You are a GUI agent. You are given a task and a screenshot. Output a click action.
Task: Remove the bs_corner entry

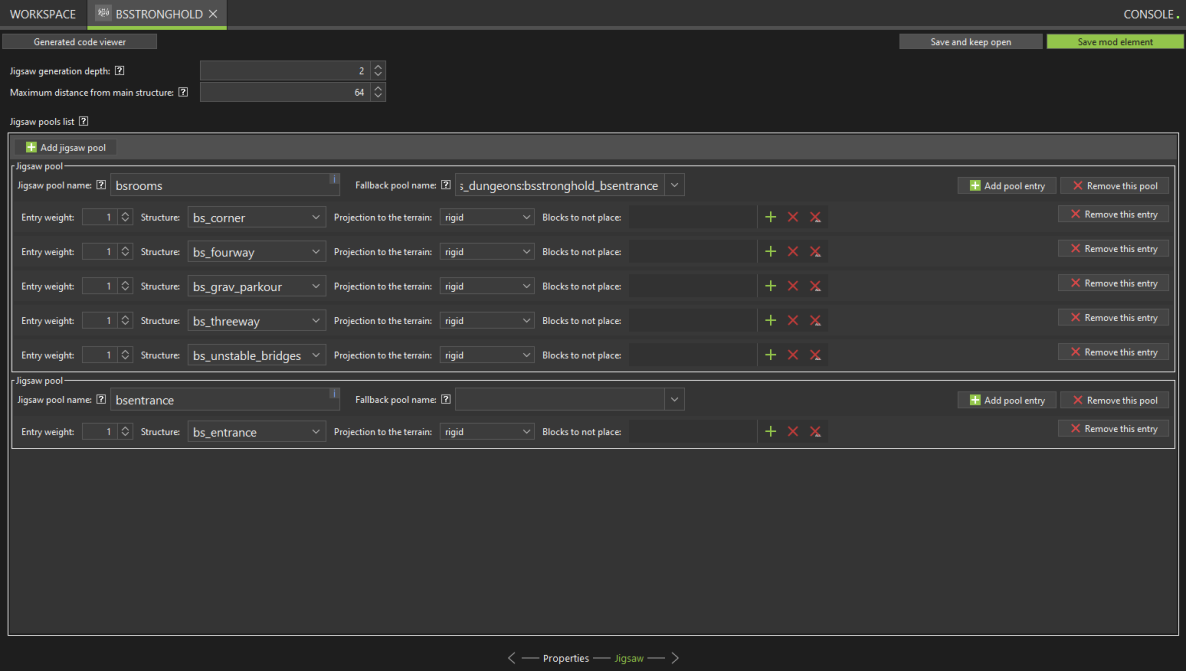pos(1113,214)
